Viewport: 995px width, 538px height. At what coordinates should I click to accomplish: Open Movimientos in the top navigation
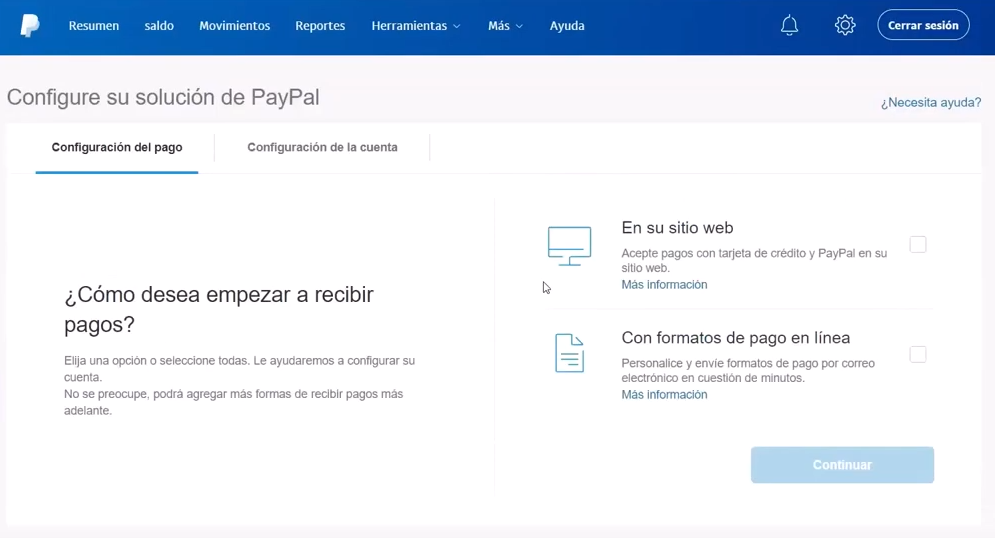click(x=234, y=26)
